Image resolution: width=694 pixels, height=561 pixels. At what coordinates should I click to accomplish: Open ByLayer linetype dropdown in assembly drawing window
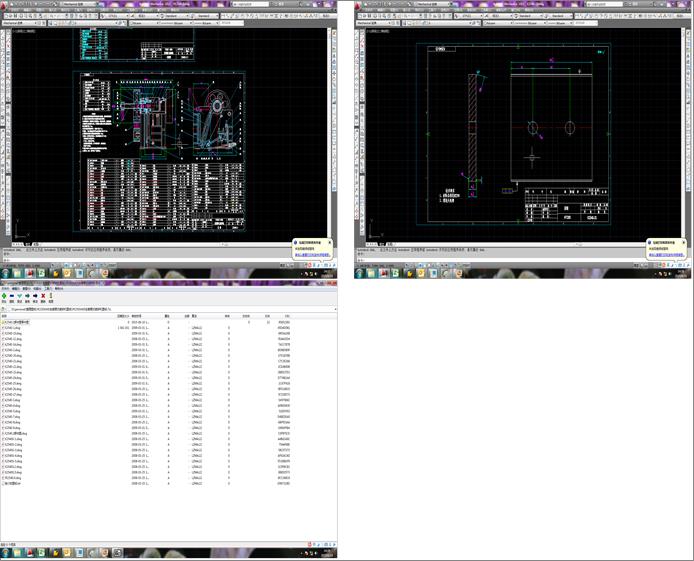(x=175, y=23)
